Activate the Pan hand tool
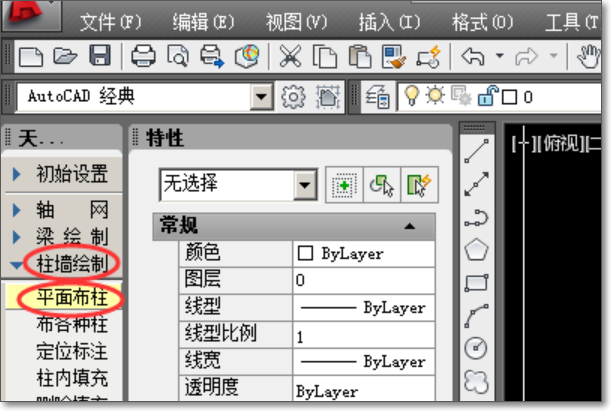 point(588,57)
